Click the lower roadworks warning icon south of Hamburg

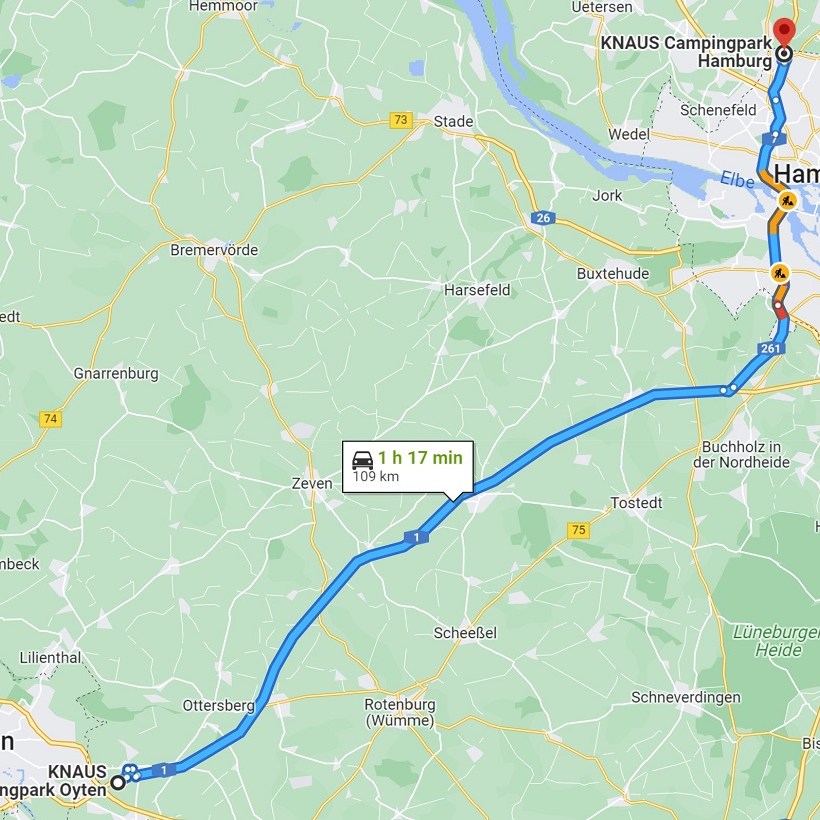(780, 273)
